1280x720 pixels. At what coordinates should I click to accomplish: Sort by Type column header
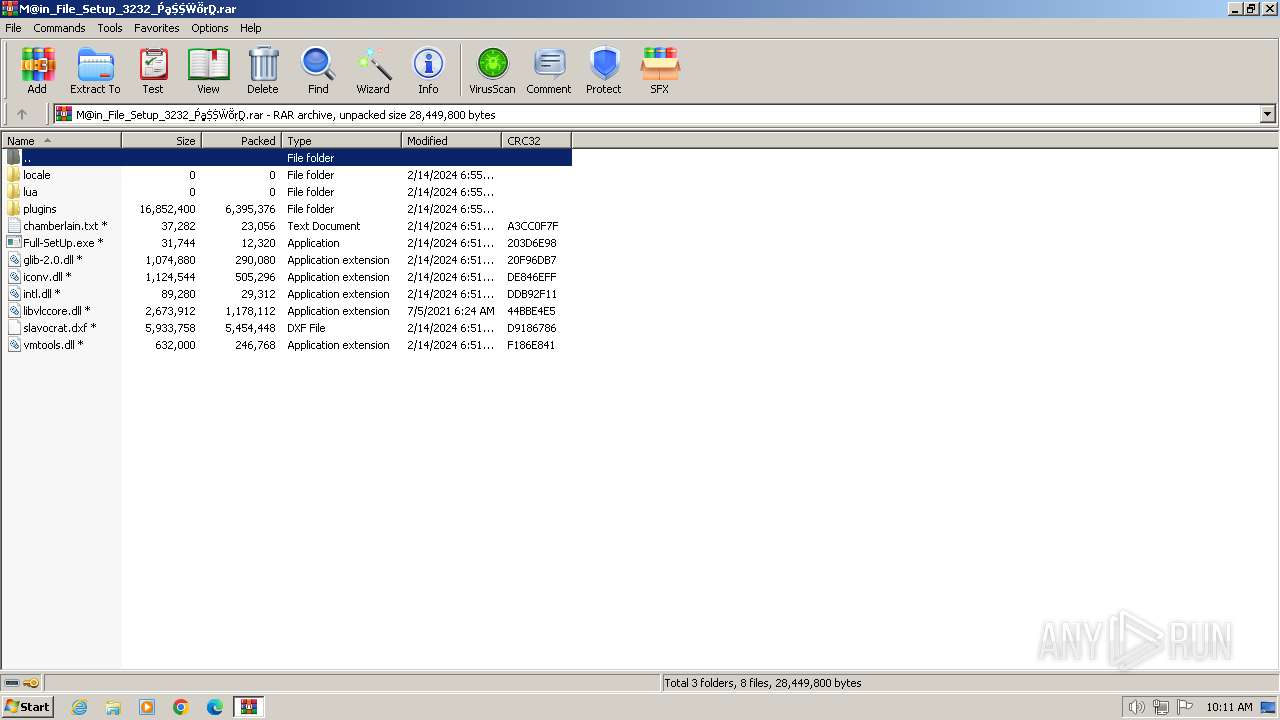tap(341, 141)
